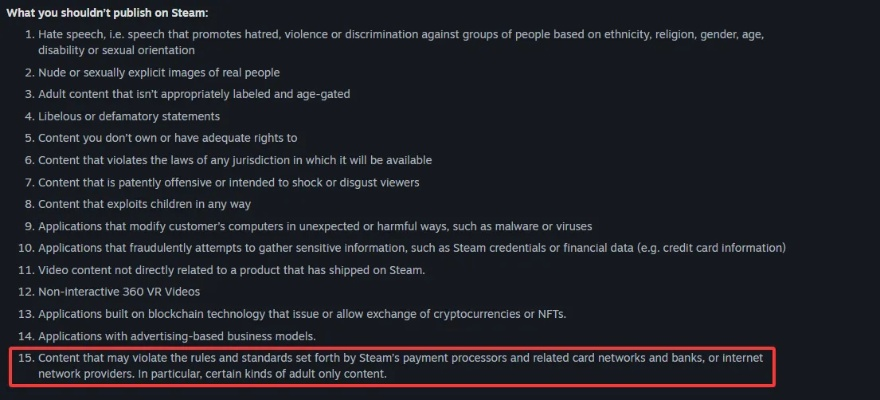
Task: Click the advertising-based business models rule
Action: 177,337
